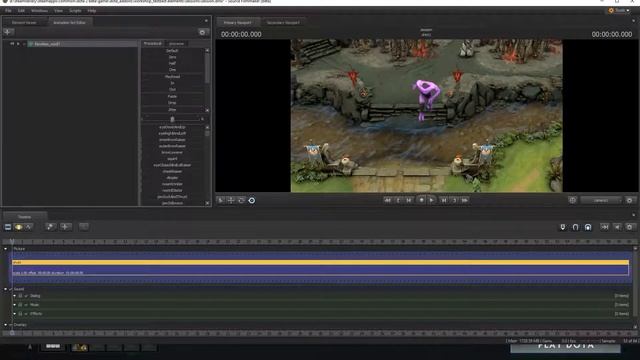Click the Paste preset row
The width and height of the screenshot is (640, 360).
click(172, 96)
